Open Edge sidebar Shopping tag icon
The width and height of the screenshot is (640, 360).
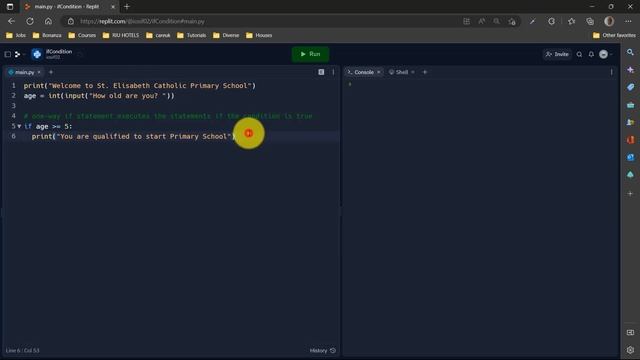[630, 87]
